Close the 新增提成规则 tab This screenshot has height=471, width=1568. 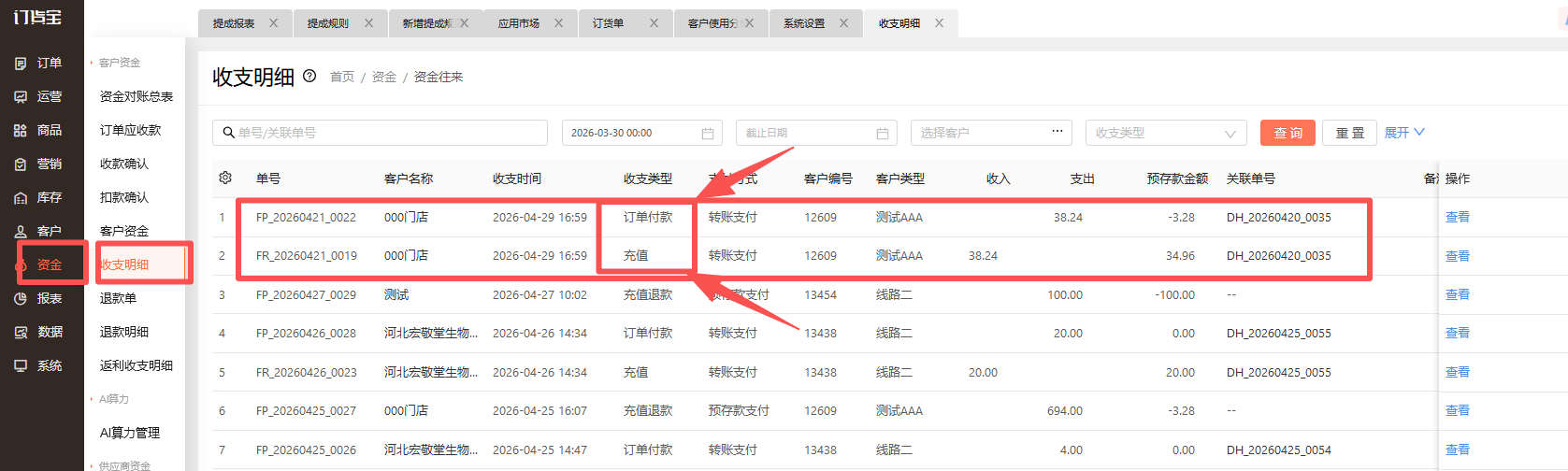pyautogui.click(x=465, y=23)
